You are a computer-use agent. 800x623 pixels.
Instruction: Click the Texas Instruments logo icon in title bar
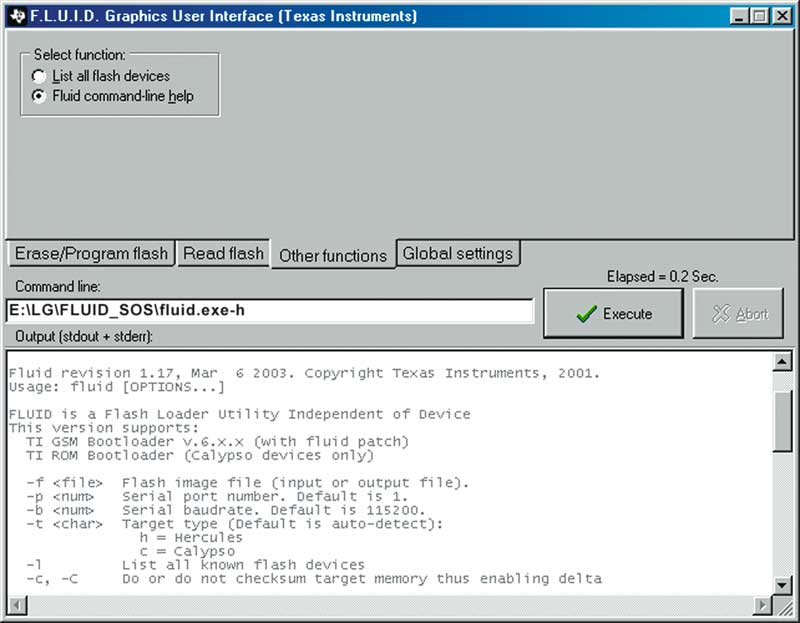click(x=17, y=16)
